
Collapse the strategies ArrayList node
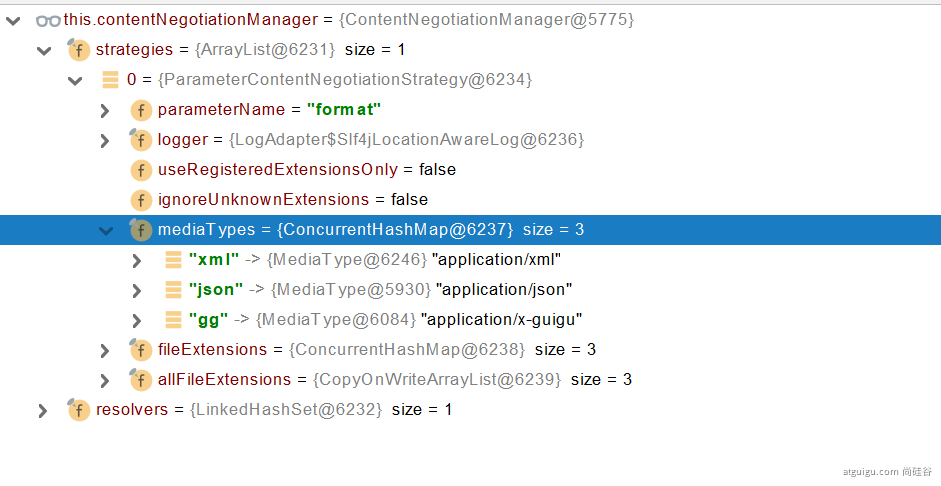pyautogui.click(x=43, y=50)
